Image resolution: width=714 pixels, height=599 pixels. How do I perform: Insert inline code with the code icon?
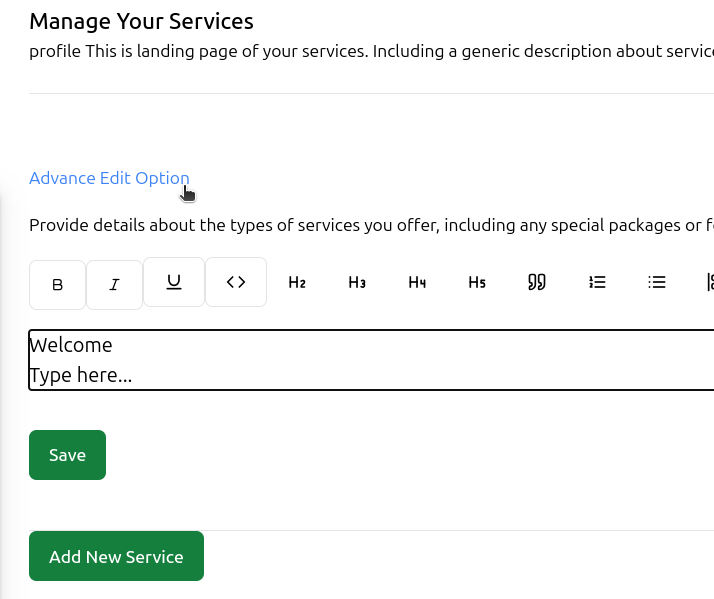(236, 282)
